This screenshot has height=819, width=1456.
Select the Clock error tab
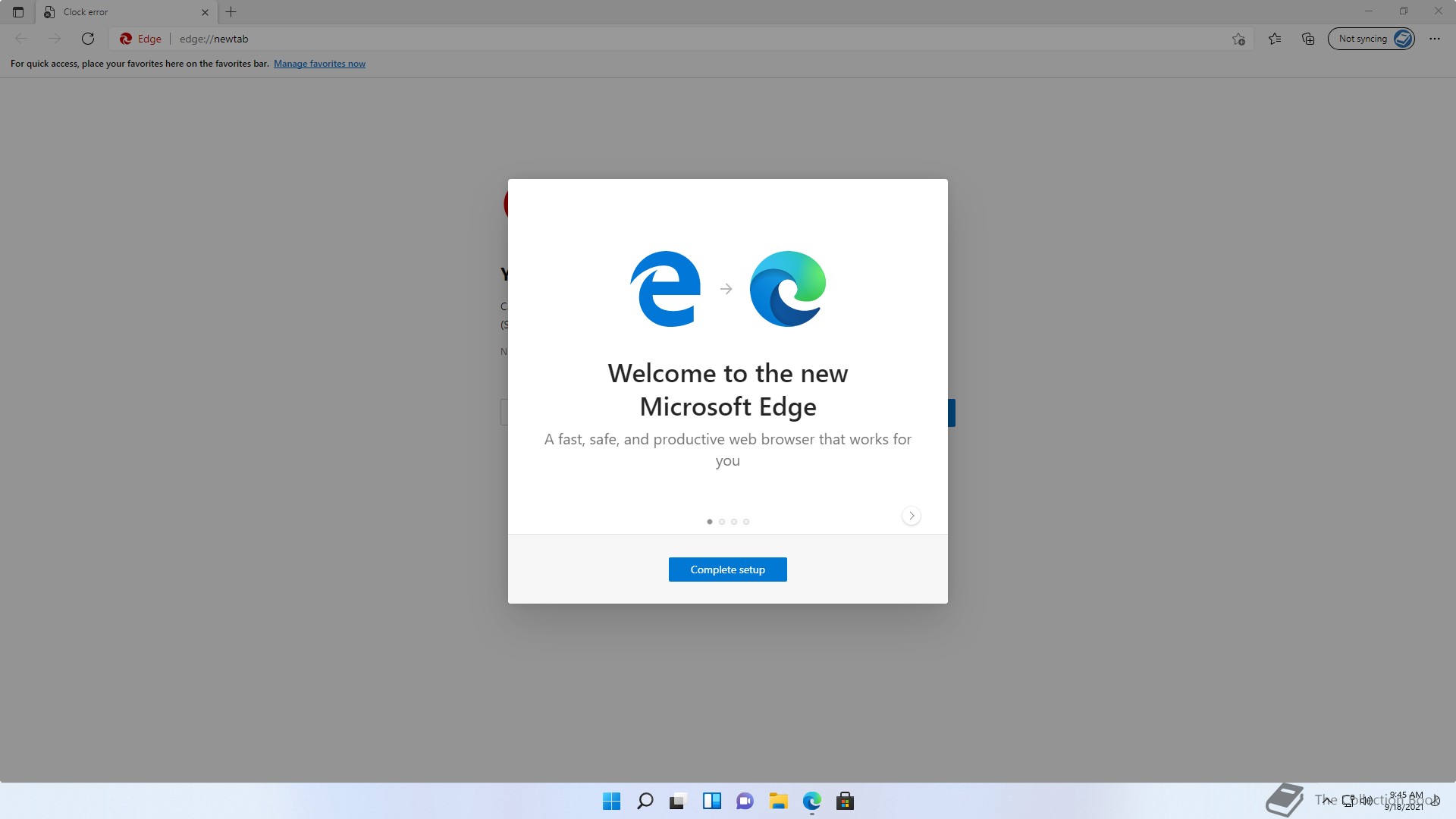[126, 12]
